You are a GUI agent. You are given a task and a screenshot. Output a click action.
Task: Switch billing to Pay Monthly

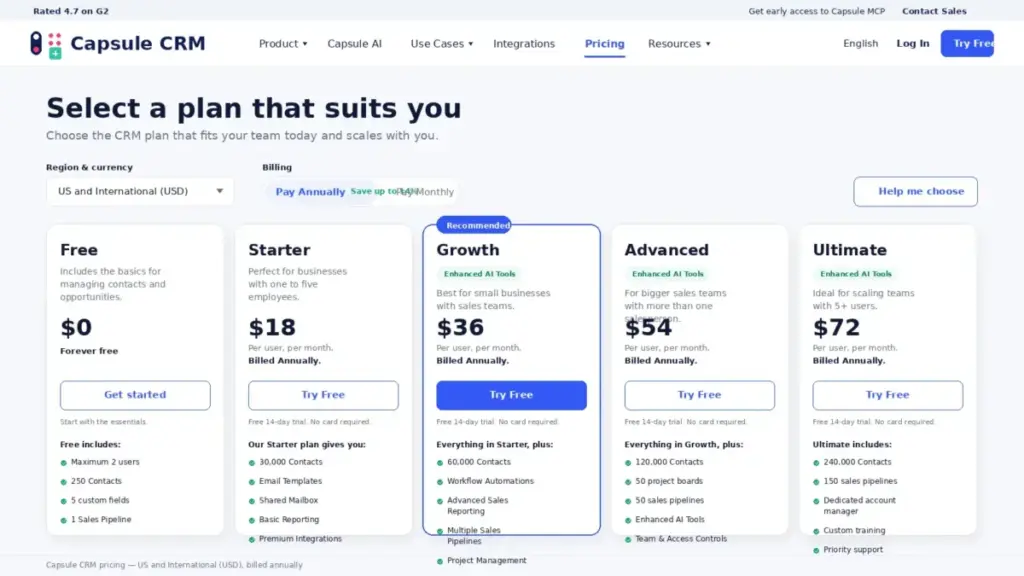tap(425, 191)
